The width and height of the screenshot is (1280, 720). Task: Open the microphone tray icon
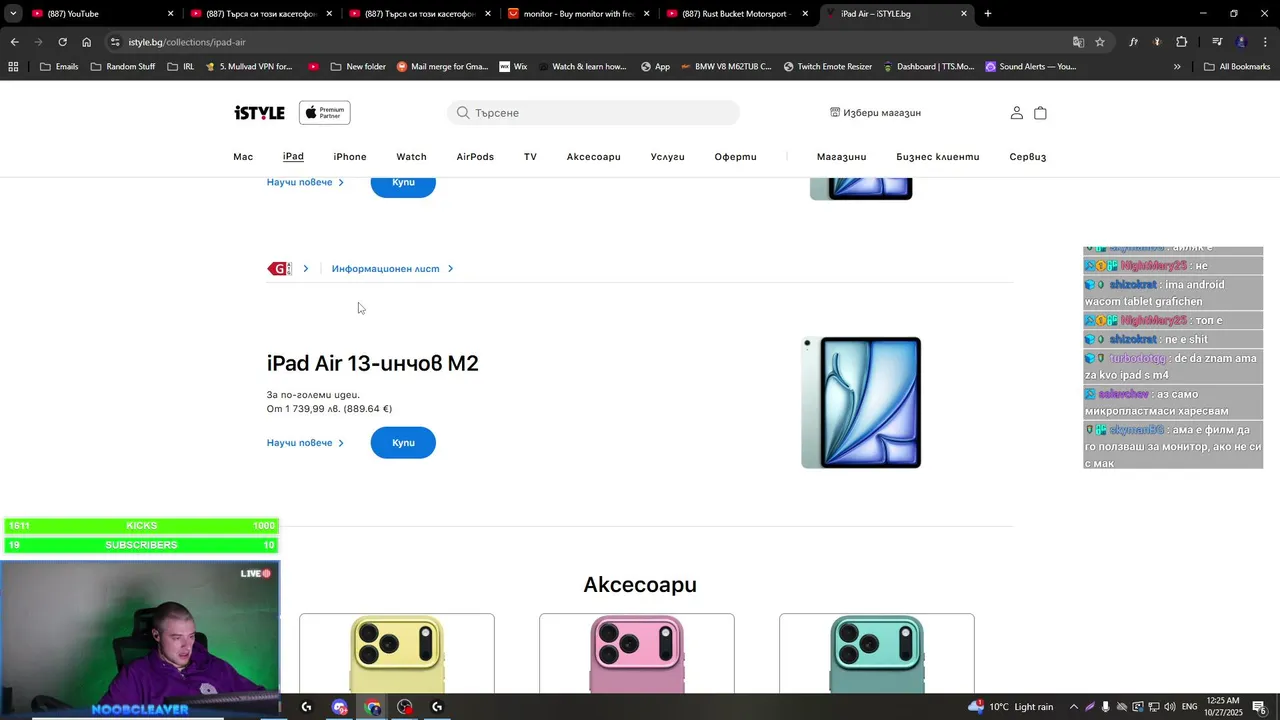click(x=1105, y=707)
